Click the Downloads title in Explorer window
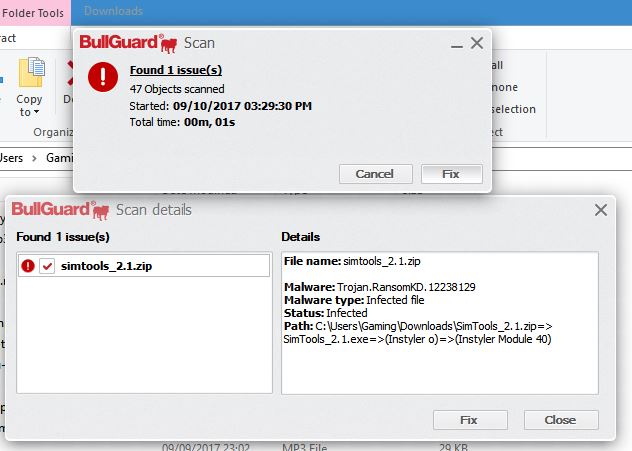This screenshot has height=451, width=632. 113,11
